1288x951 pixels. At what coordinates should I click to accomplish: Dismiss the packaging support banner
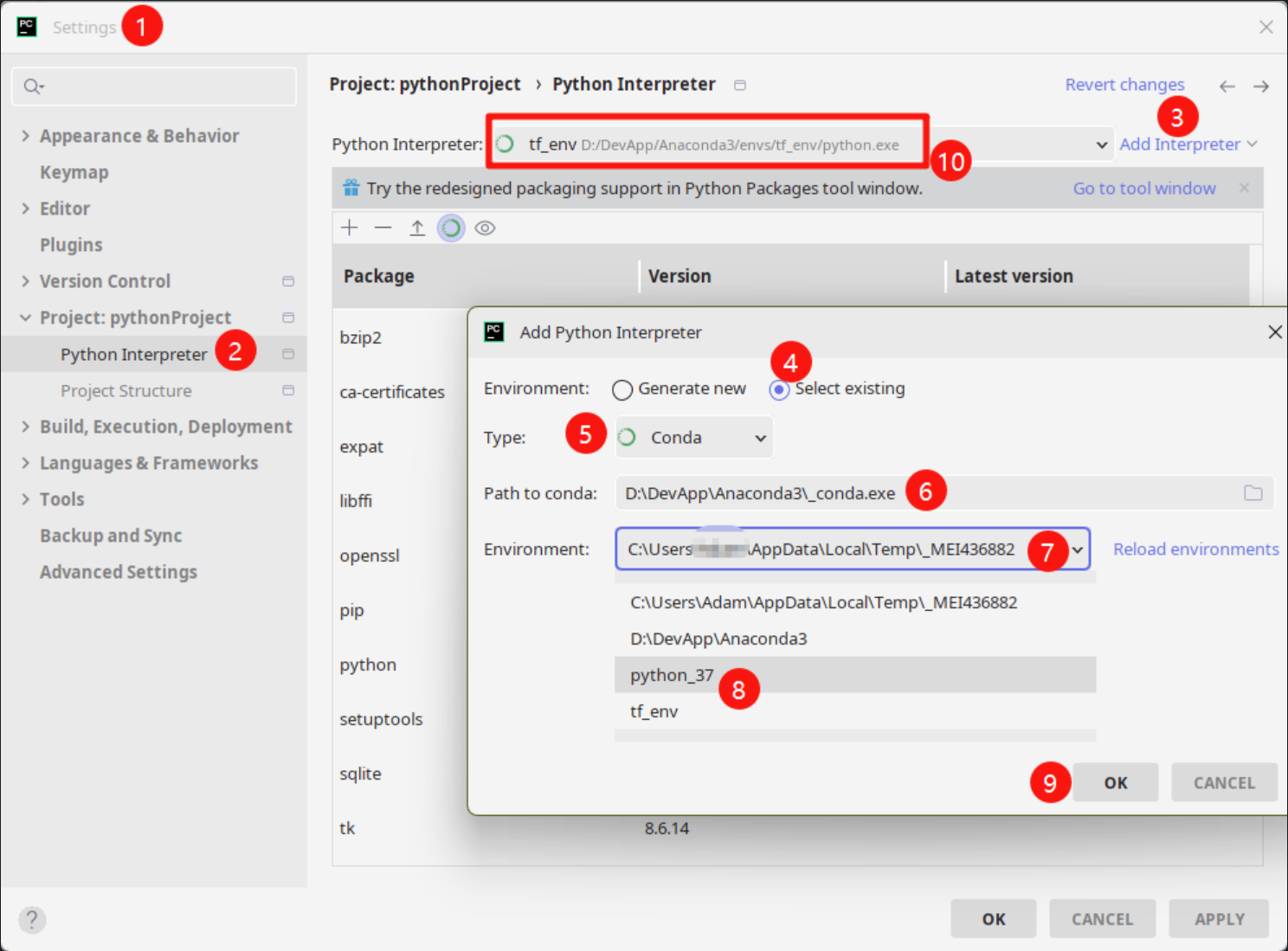pyautogui.click(x=1244, y=188)
